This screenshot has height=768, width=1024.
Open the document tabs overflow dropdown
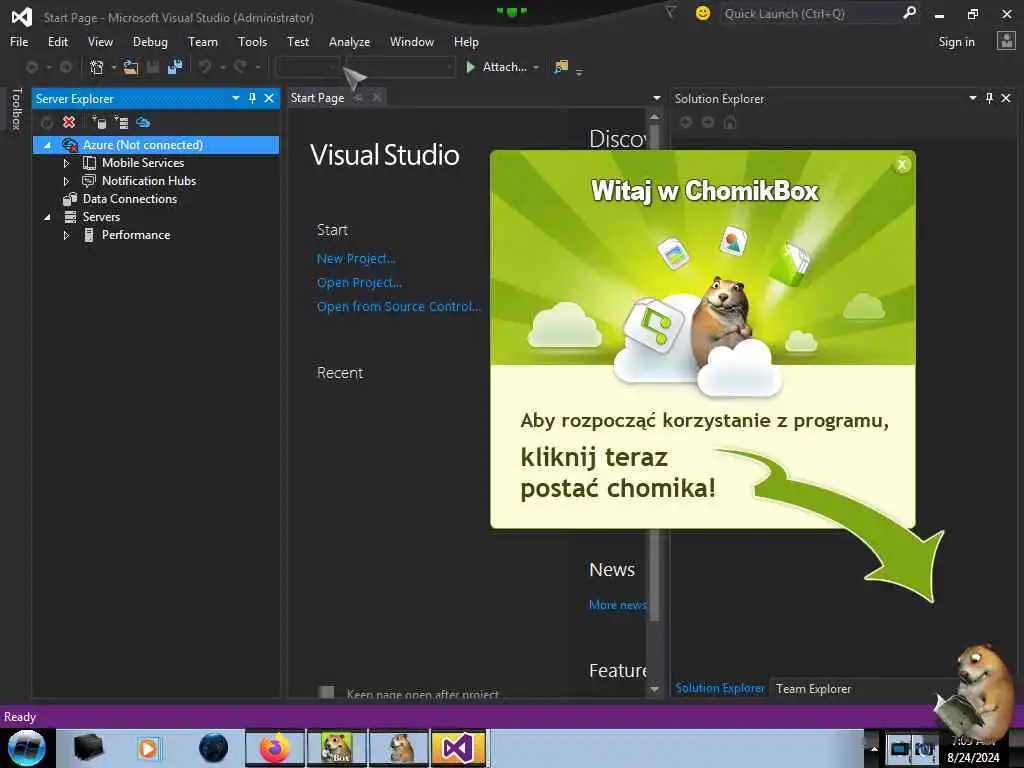pos(656,99)
